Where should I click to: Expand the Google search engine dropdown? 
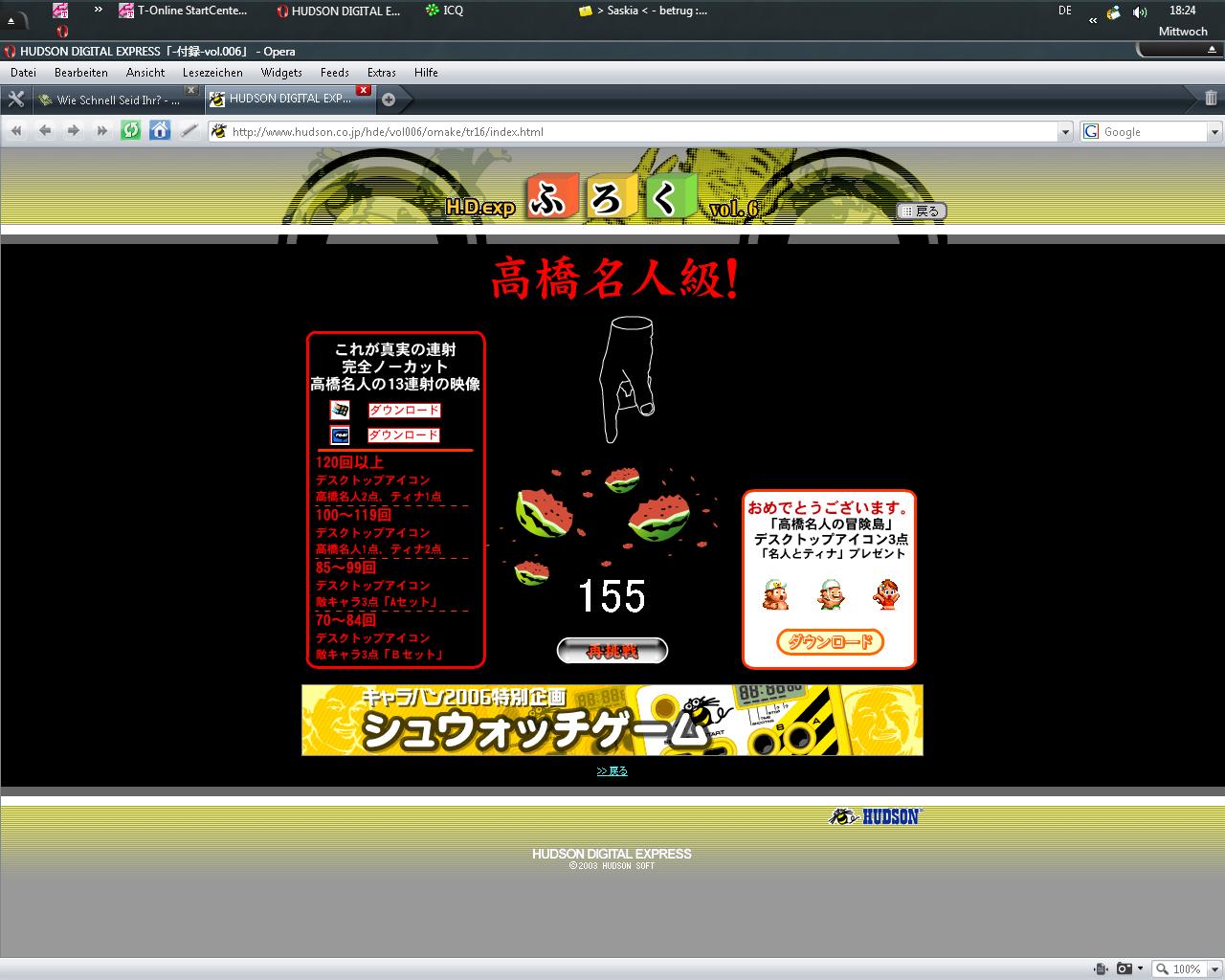(x=1215, y=132)
